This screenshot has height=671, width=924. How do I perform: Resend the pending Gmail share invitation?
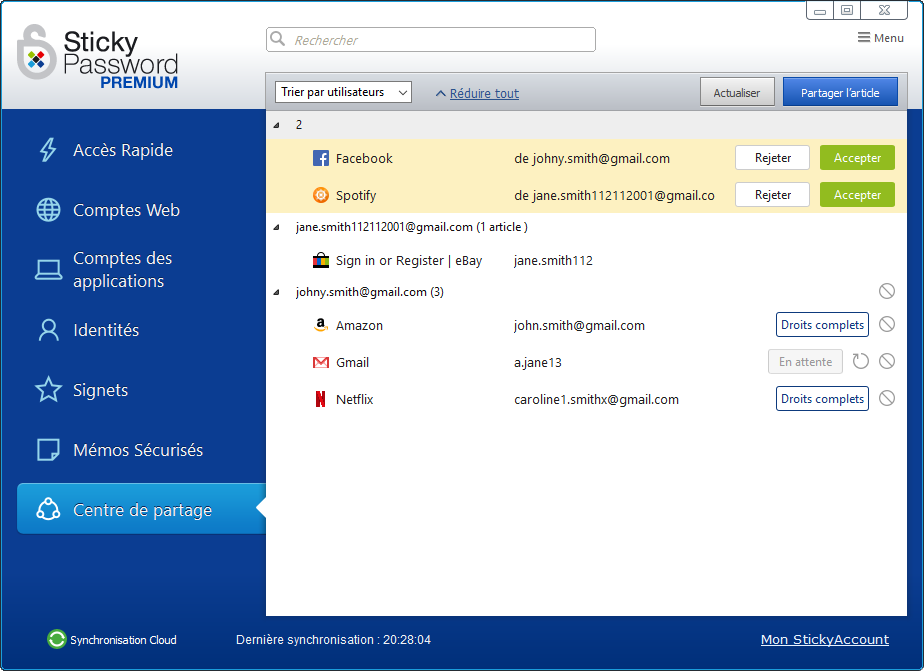point(860,362)
